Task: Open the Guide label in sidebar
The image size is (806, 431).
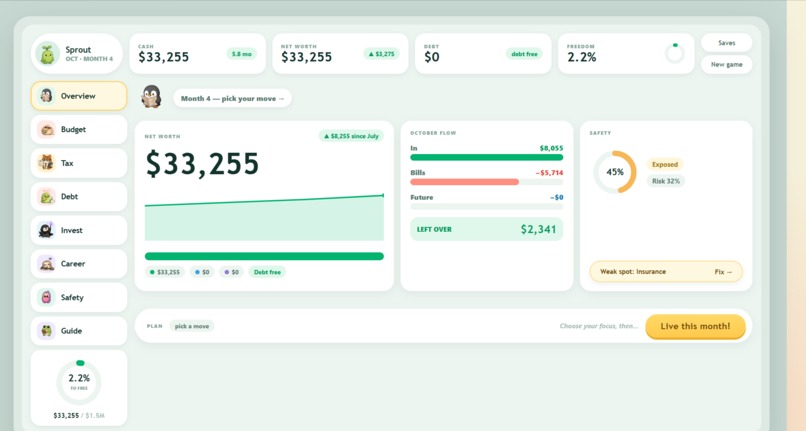Action: 71,331
